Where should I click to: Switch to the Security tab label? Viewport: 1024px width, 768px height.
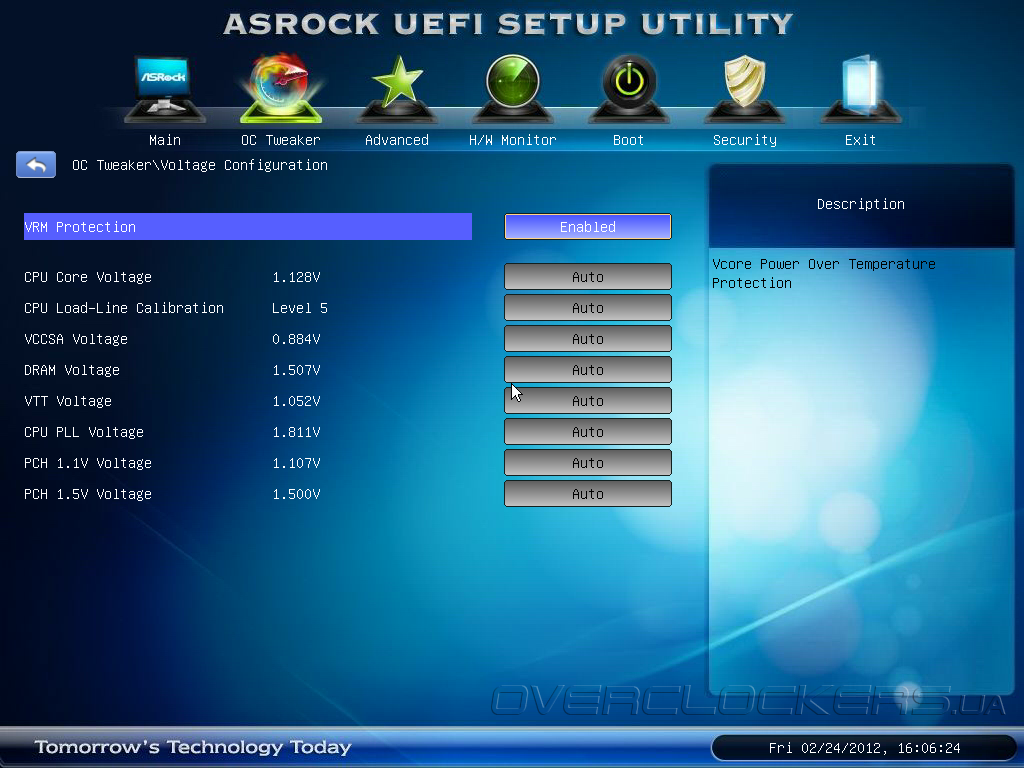click(744, 140)
